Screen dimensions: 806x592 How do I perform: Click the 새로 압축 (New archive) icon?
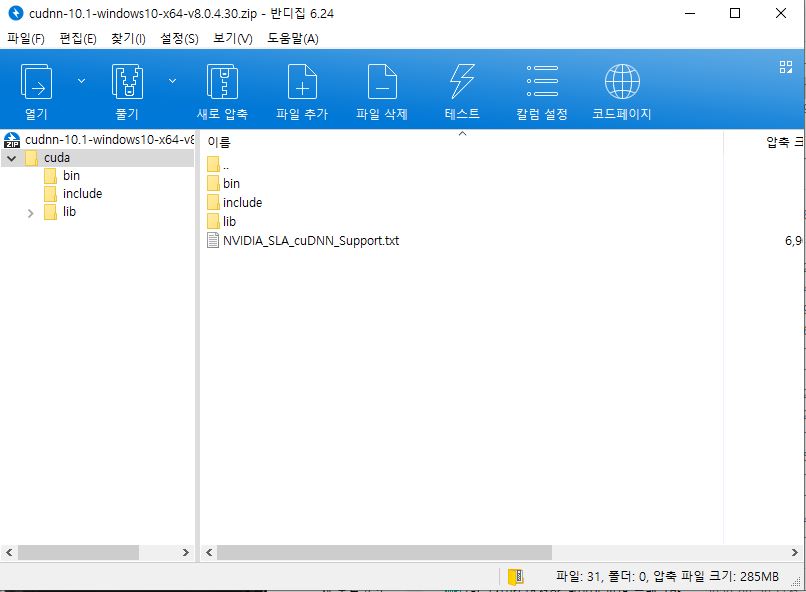pos(222,82)
